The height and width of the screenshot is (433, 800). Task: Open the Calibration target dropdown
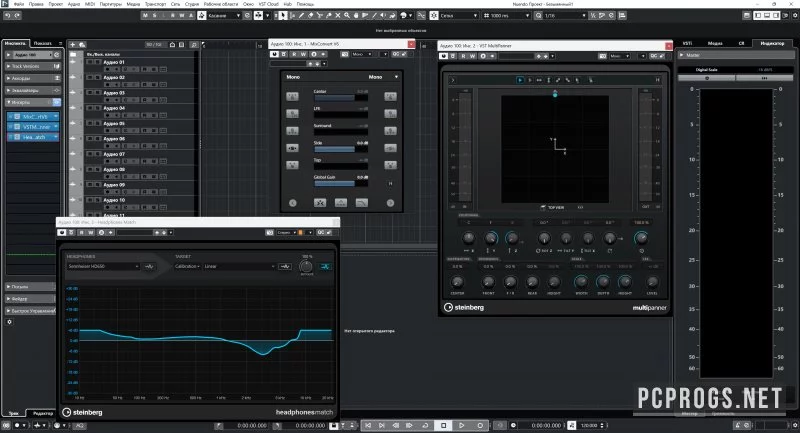[187, 266]
